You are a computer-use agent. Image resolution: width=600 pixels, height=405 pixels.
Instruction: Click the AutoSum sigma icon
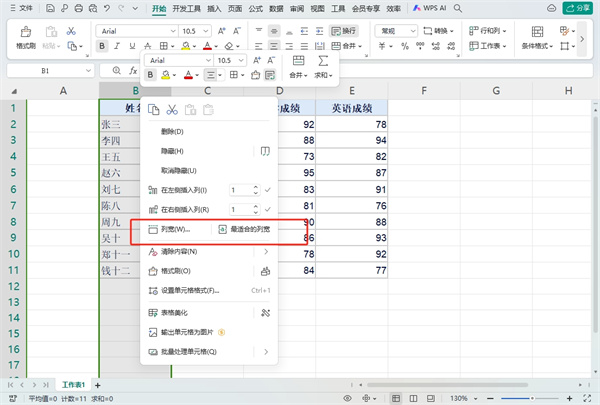coord(324,61)
